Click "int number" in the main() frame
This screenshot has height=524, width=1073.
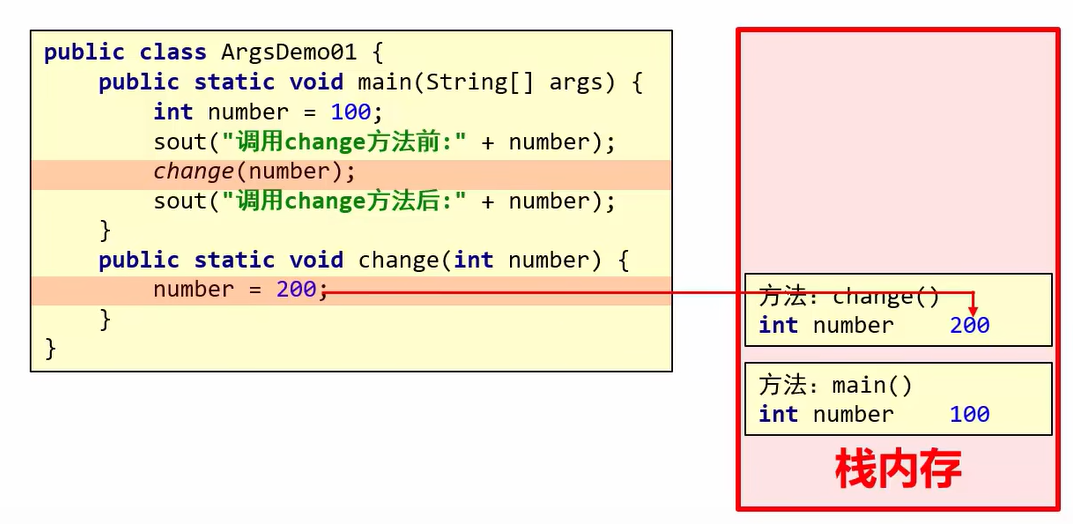(825, 414)
